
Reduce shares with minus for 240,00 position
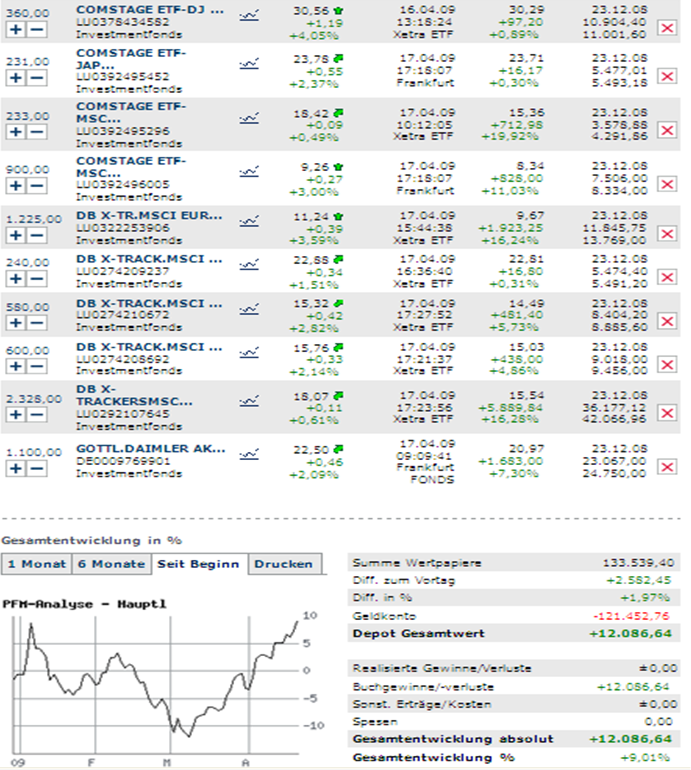(x=37, y=278)
